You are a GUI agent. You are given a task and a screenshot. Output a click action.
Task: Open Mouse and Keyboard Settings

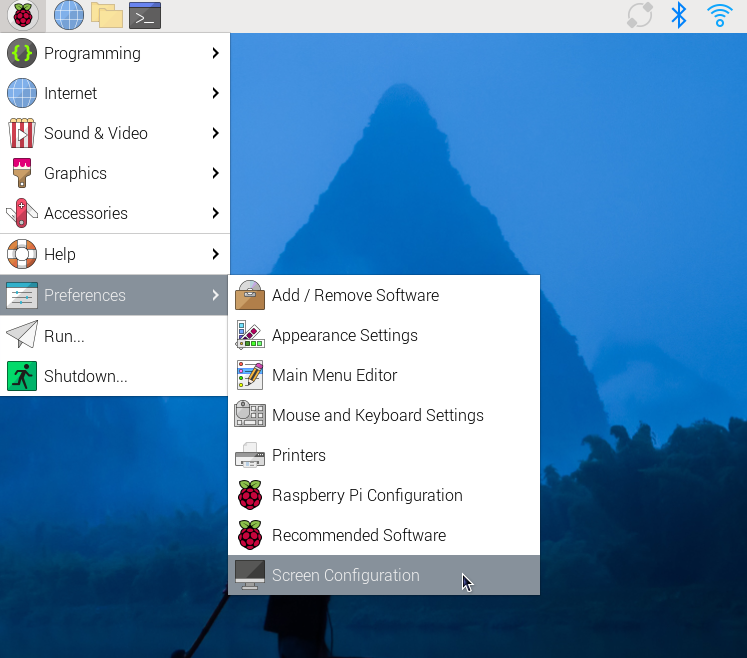[384, 415]
